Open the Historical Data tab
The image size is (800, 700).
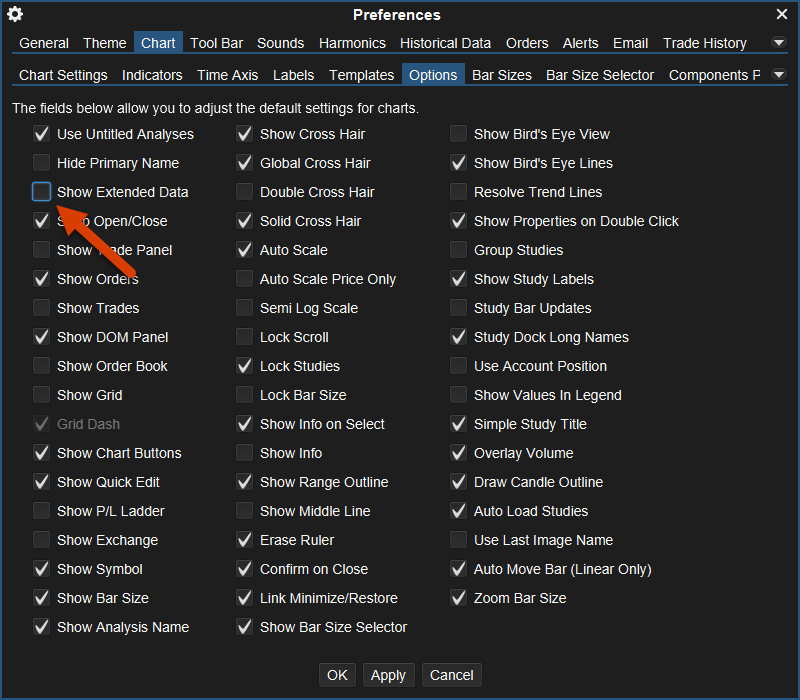tap(445, 43)
